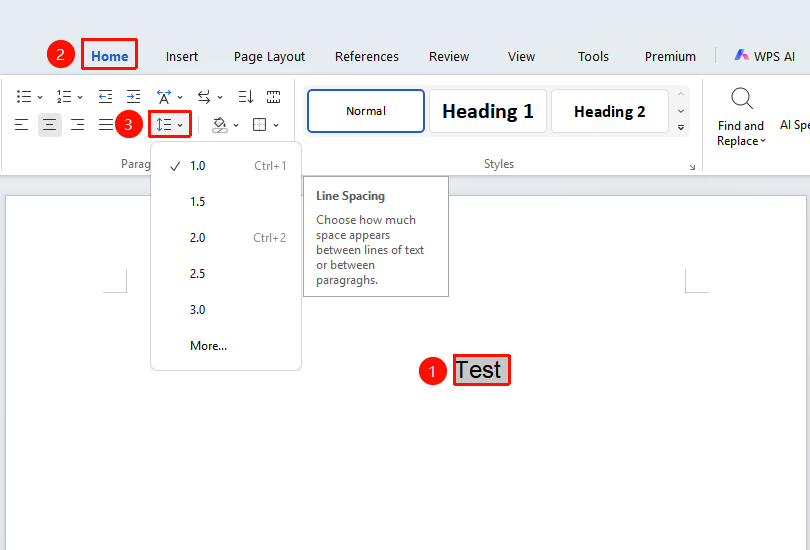This screenshot has height=550, width=810.
Task: Click the sort icon
Action: click(245, 97)
